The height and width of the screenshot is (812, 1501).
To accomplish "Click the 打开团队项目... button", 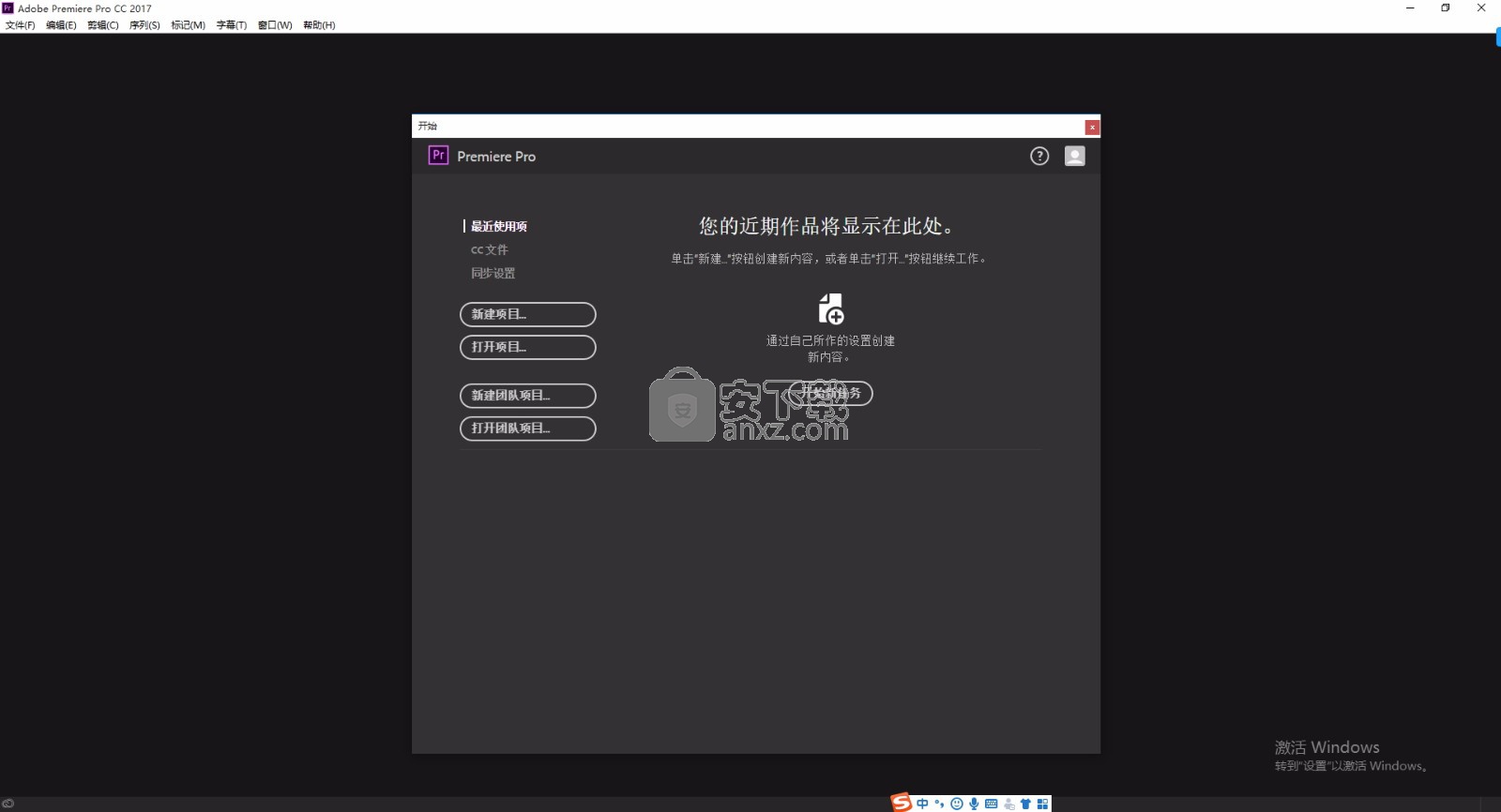I will 528,429.
